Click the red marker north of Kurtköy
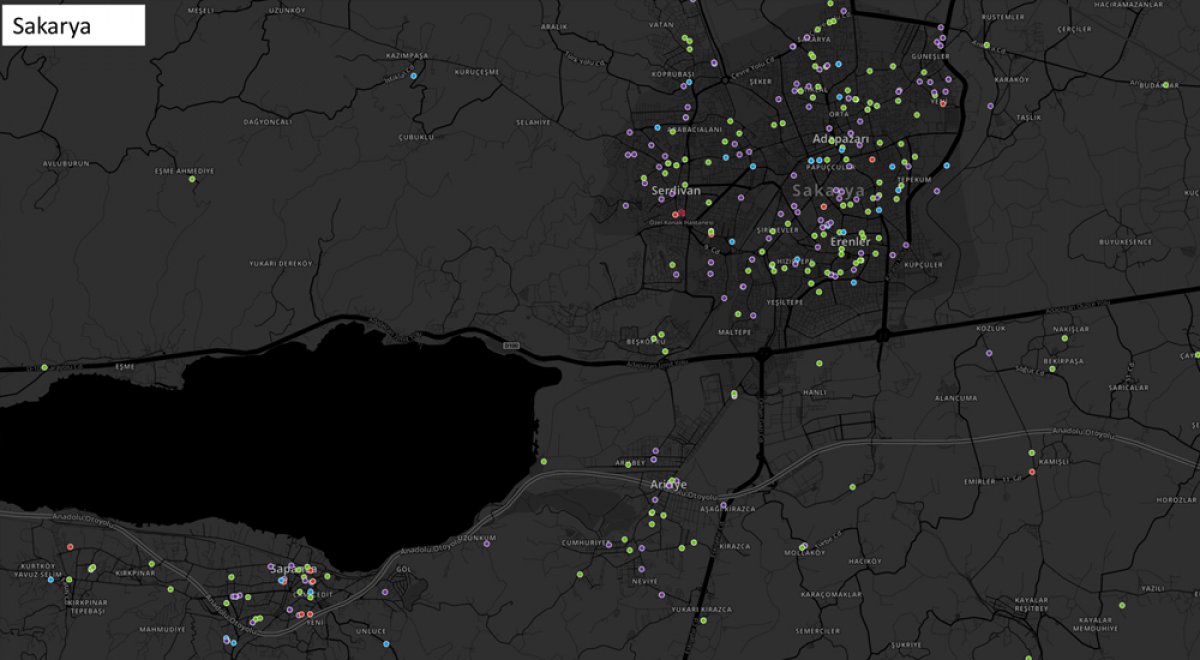The height and width of the screenshot is (660, 1200). point(70,547)
